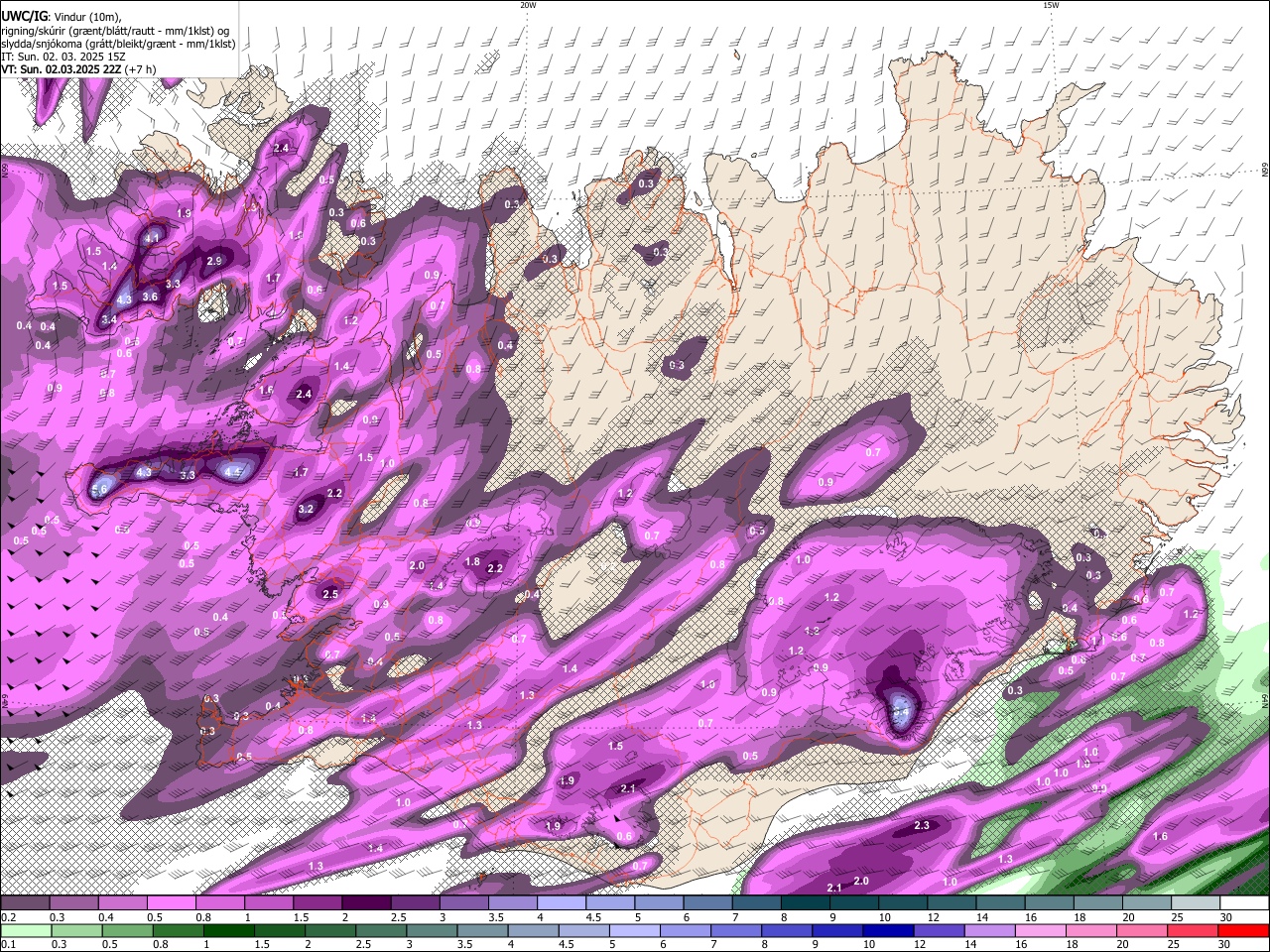Click the '20W' longitude label
This screenshot has height=952, width=1270.
[x=528, y=5]
